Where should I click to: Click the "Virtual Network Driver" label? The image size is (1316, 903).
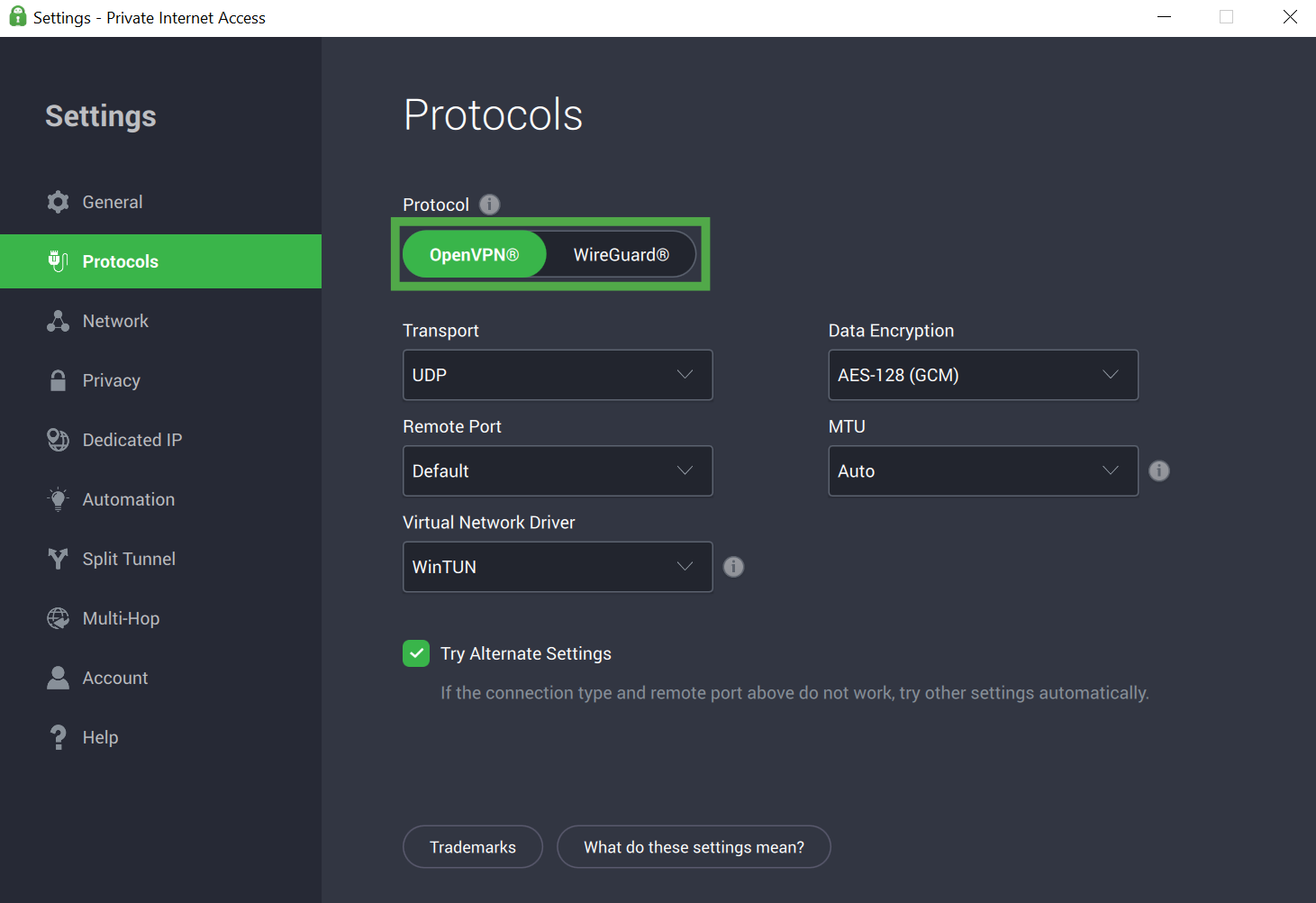(489, 523)
